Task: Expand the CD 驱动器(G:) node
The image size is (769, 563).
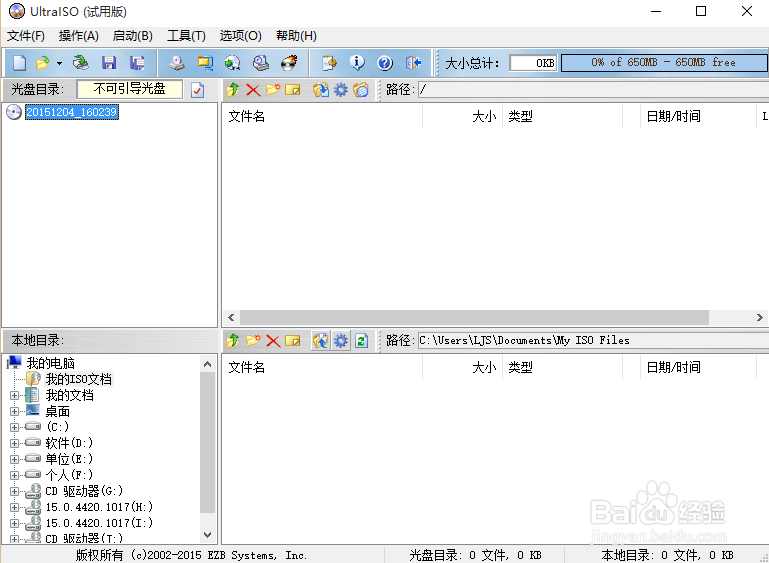Action: (14, 491)
